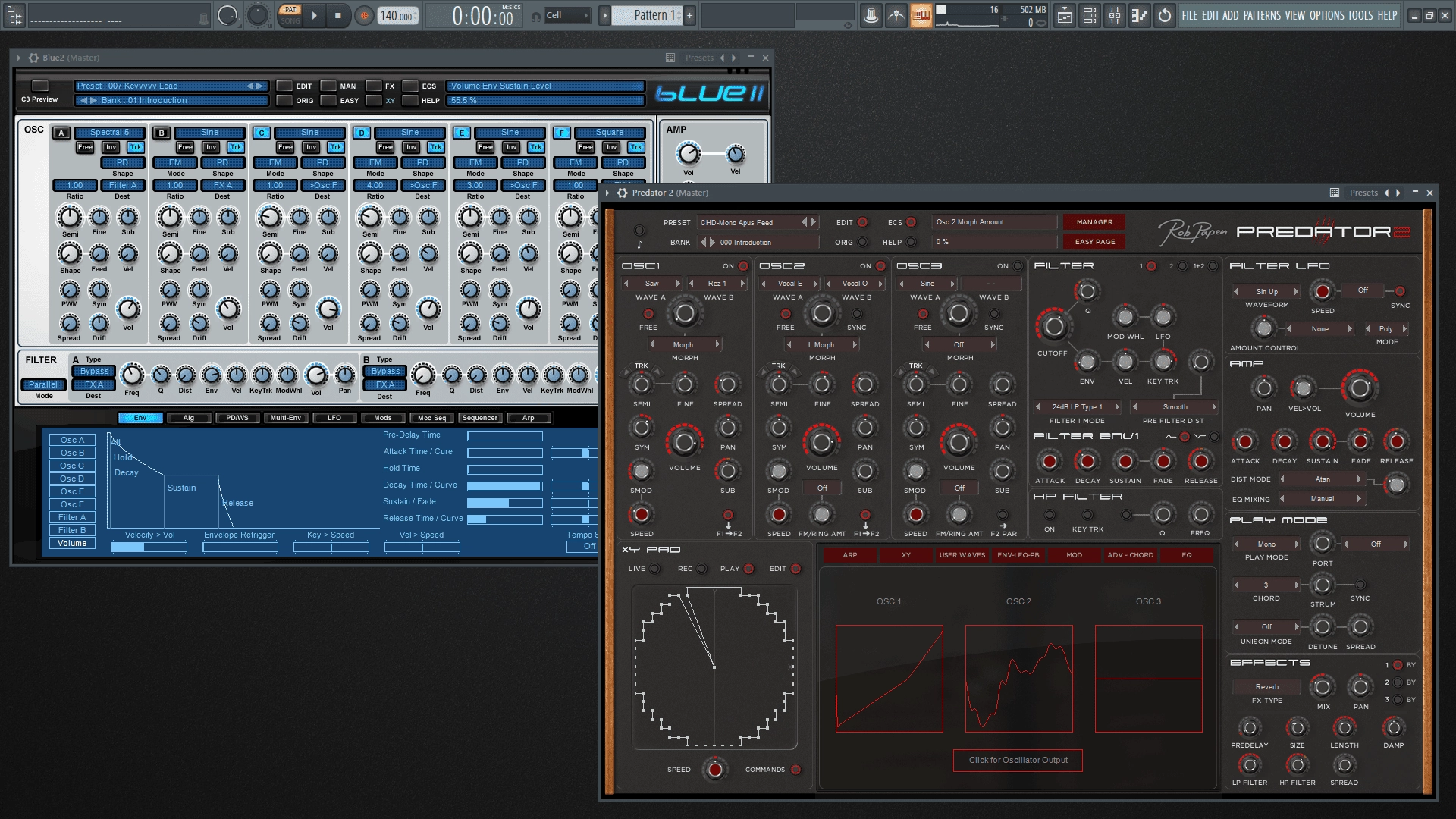Switch to the ARP tab in Predator 2
Screen dimensions: 1456x819
point(850,555)
